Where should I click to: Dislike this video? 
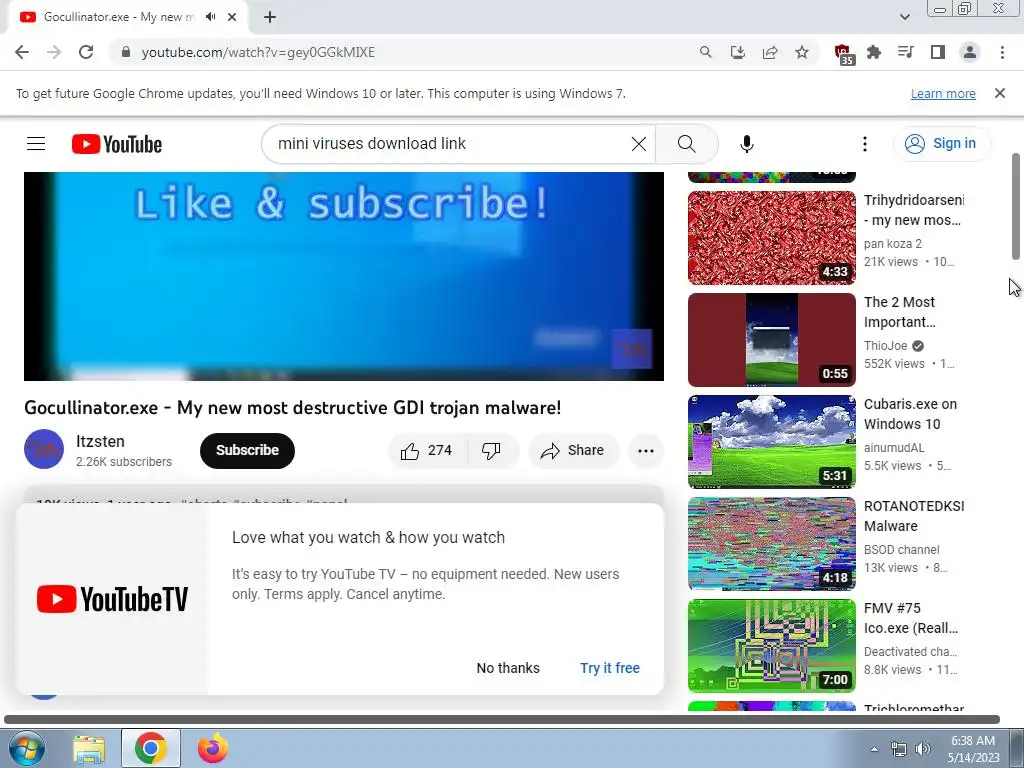coord(491,451)
